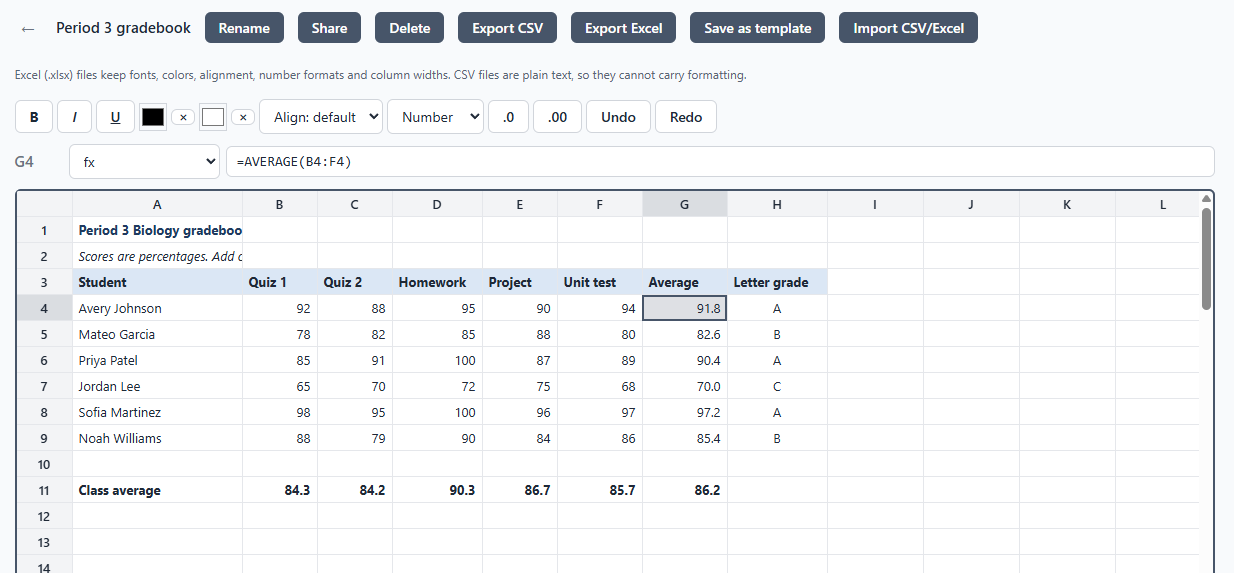Click Export Excel
This screenshot has height=573, width=1234.
coord(624,28)
